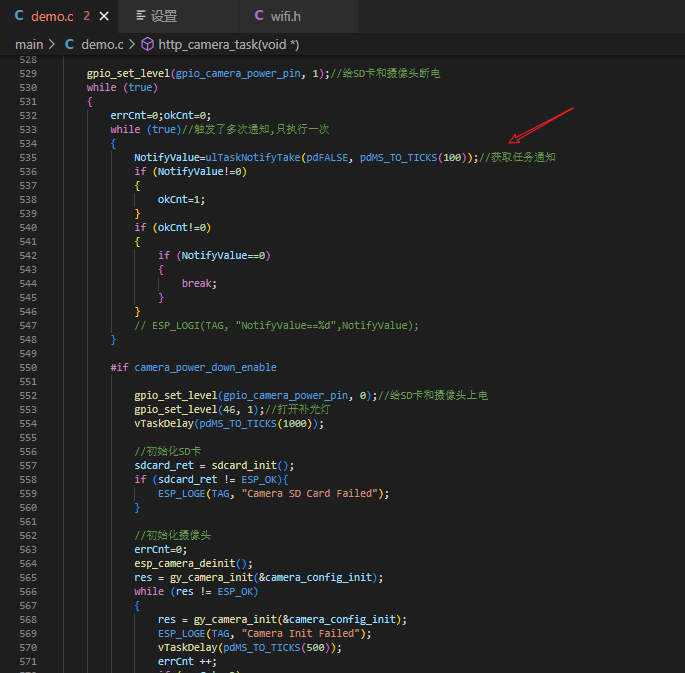Click while (res != ESP_OK) line
Screen dimensions: 685x673
point(196,592)
